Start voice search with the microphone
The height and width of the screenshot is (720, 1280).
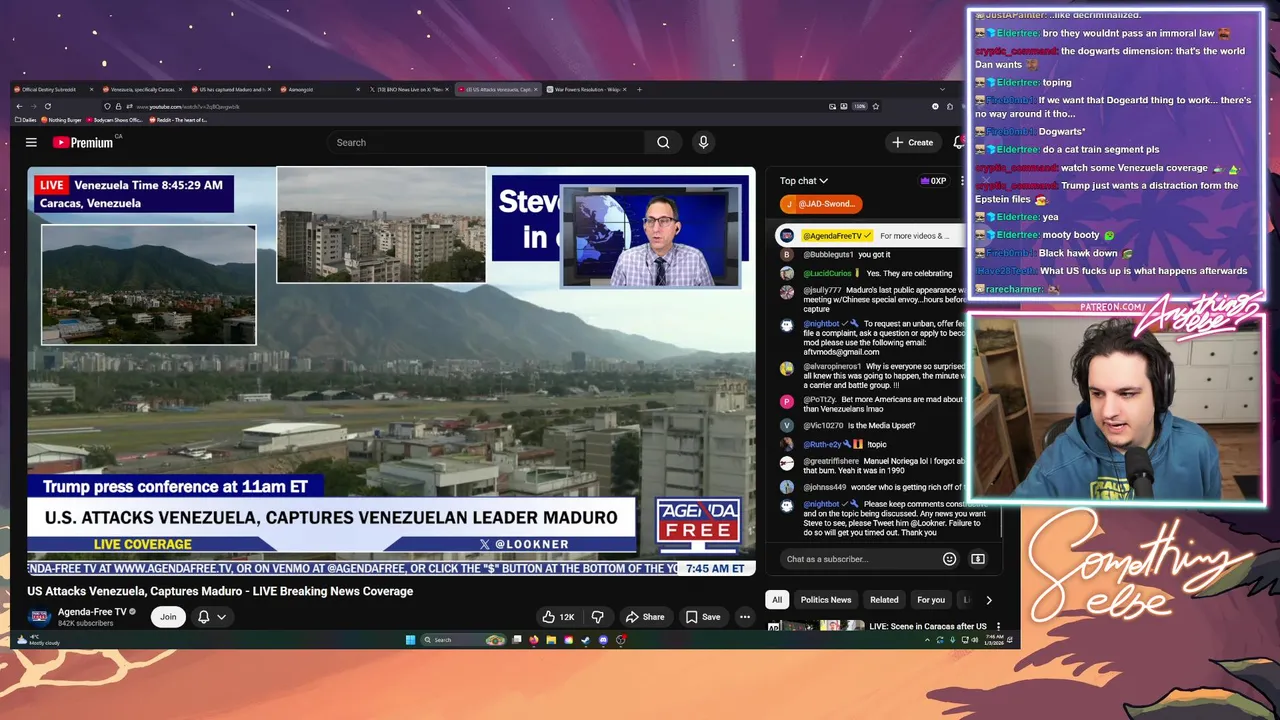tap(703, 142)
